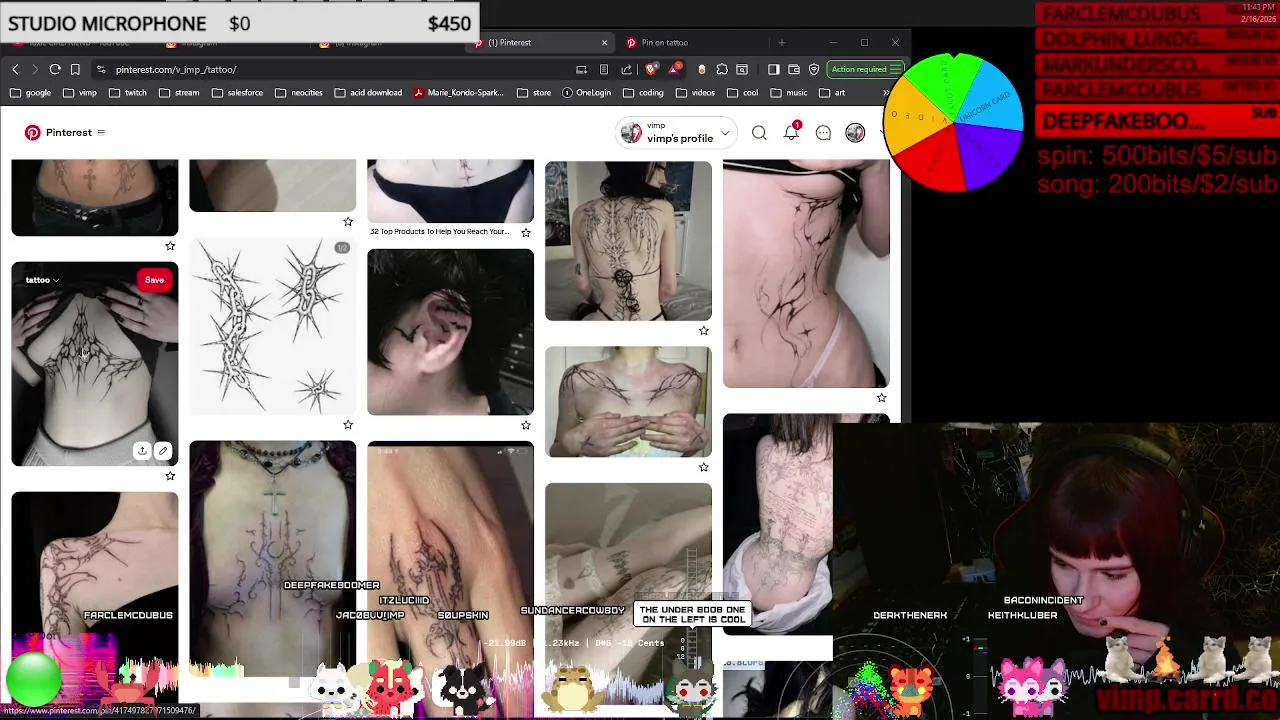Expand the 'tattoo' board dropdown on pin

coord(42,280)
